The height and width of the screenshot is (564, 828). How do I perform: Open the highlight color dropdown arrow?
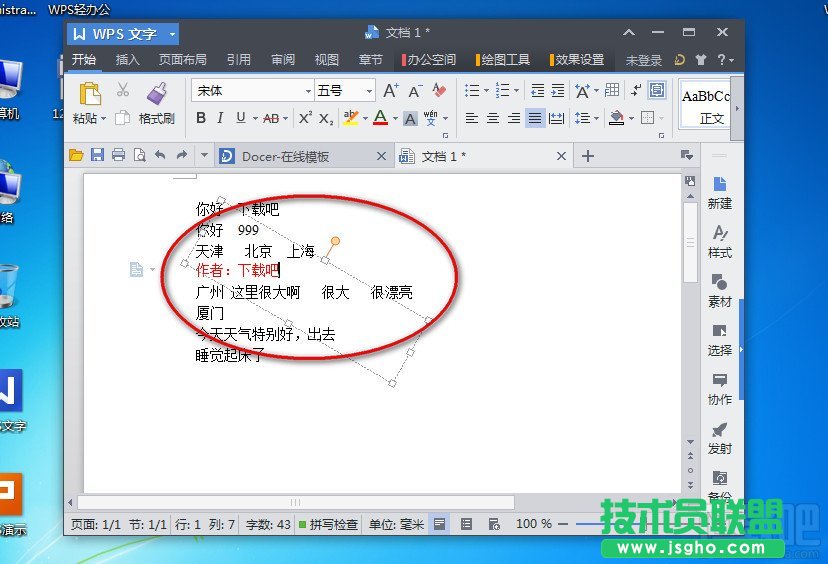click(365, 118)
